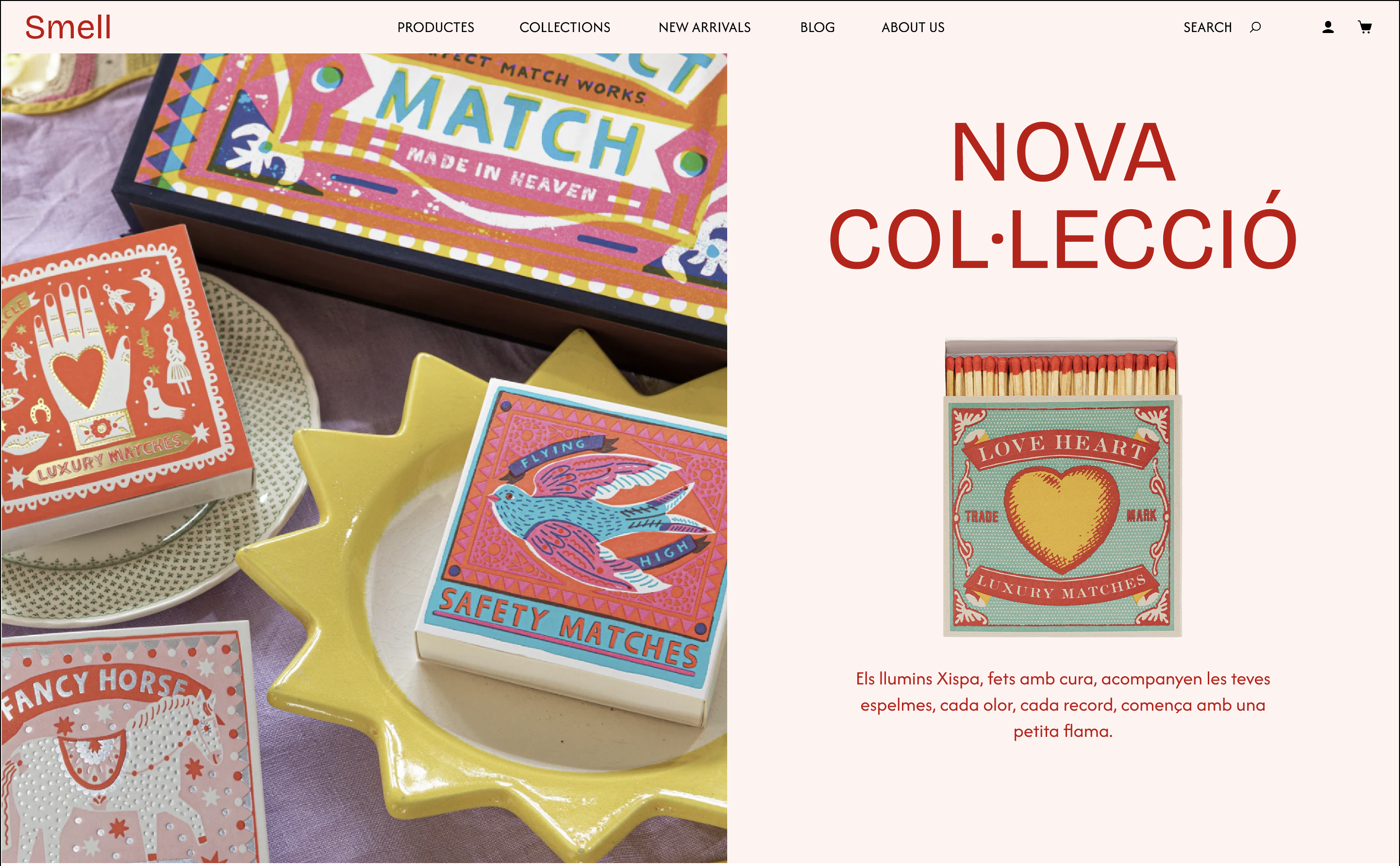Open the user account icon

[1328, 27]
